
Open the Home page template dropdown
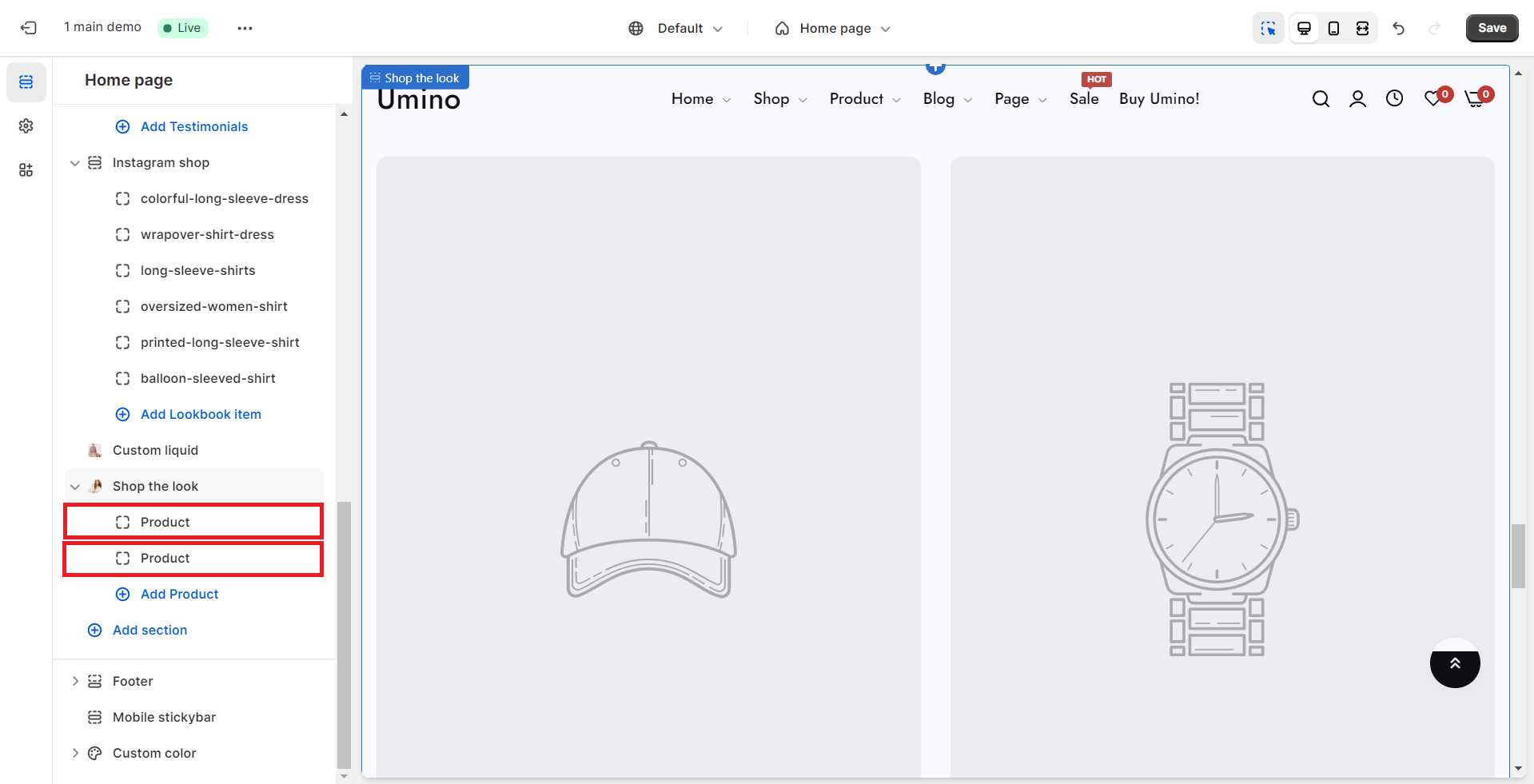click(x=833, y=29)
